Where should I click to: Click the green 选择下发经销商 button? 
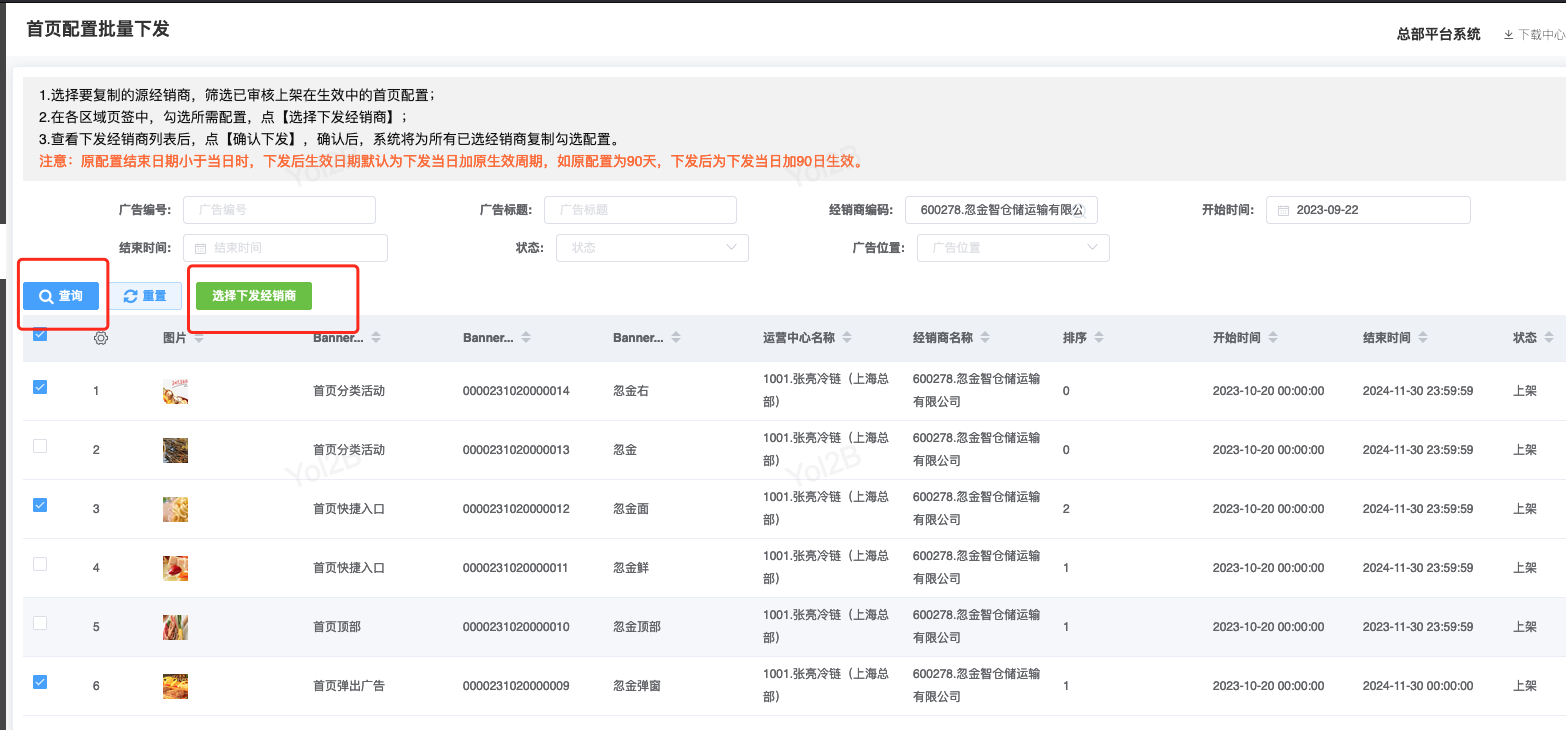254,296
